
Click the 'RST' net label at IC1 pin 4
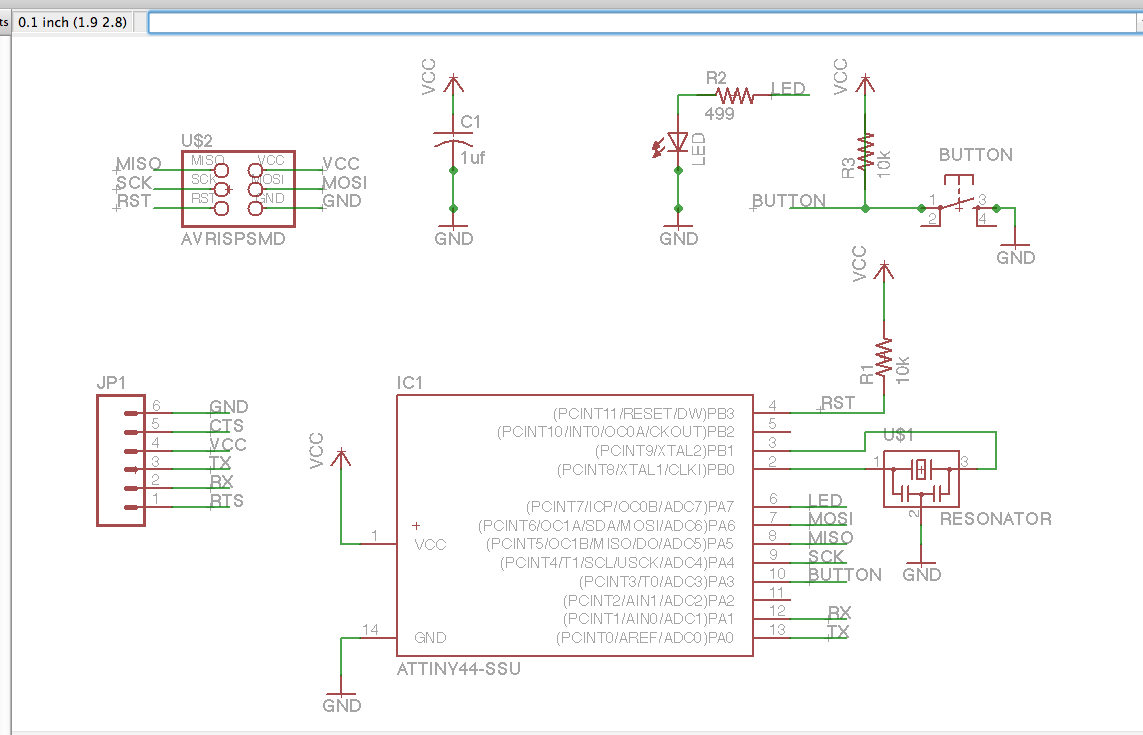(838, 402)
